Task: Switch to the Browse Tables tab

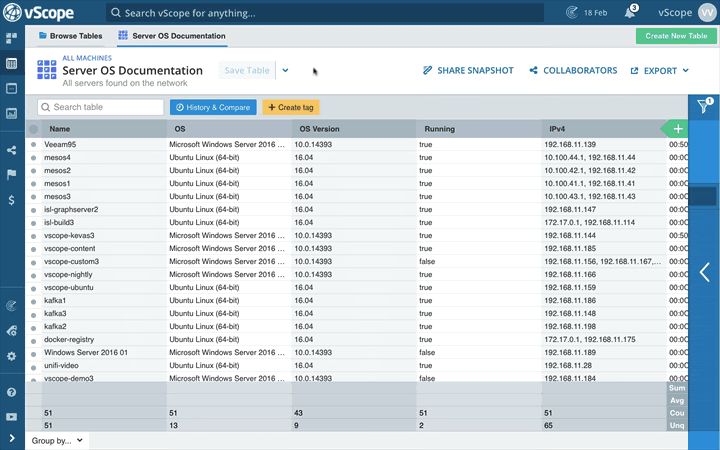Action: 70,36
